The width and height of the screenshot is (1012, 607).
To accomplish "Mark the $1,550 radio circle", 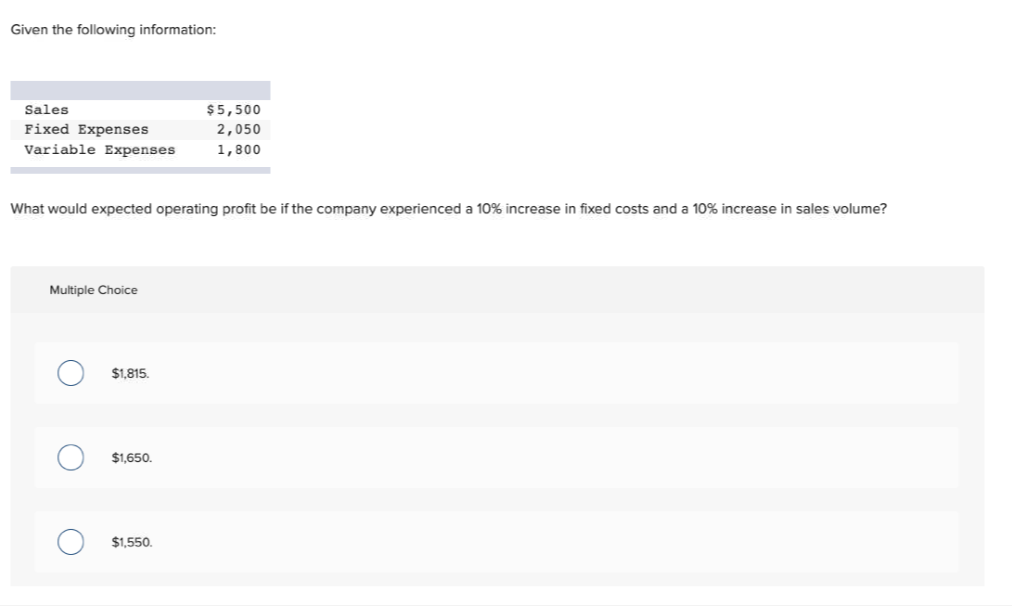I will click(x=70, y=542).
